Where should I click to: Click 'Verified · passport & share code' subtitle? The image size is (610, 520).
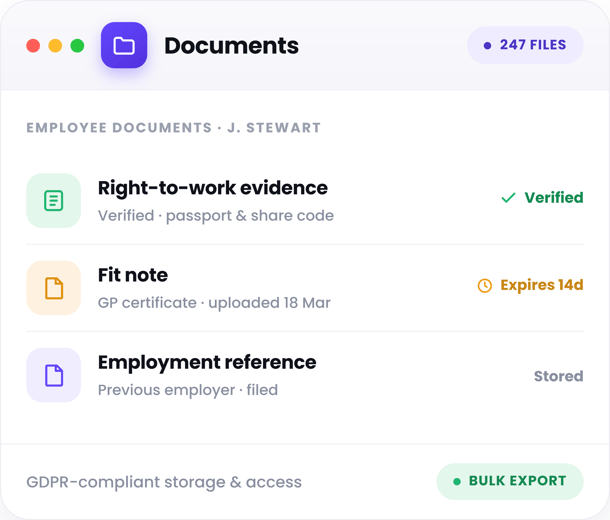click(x=216, y=216)
